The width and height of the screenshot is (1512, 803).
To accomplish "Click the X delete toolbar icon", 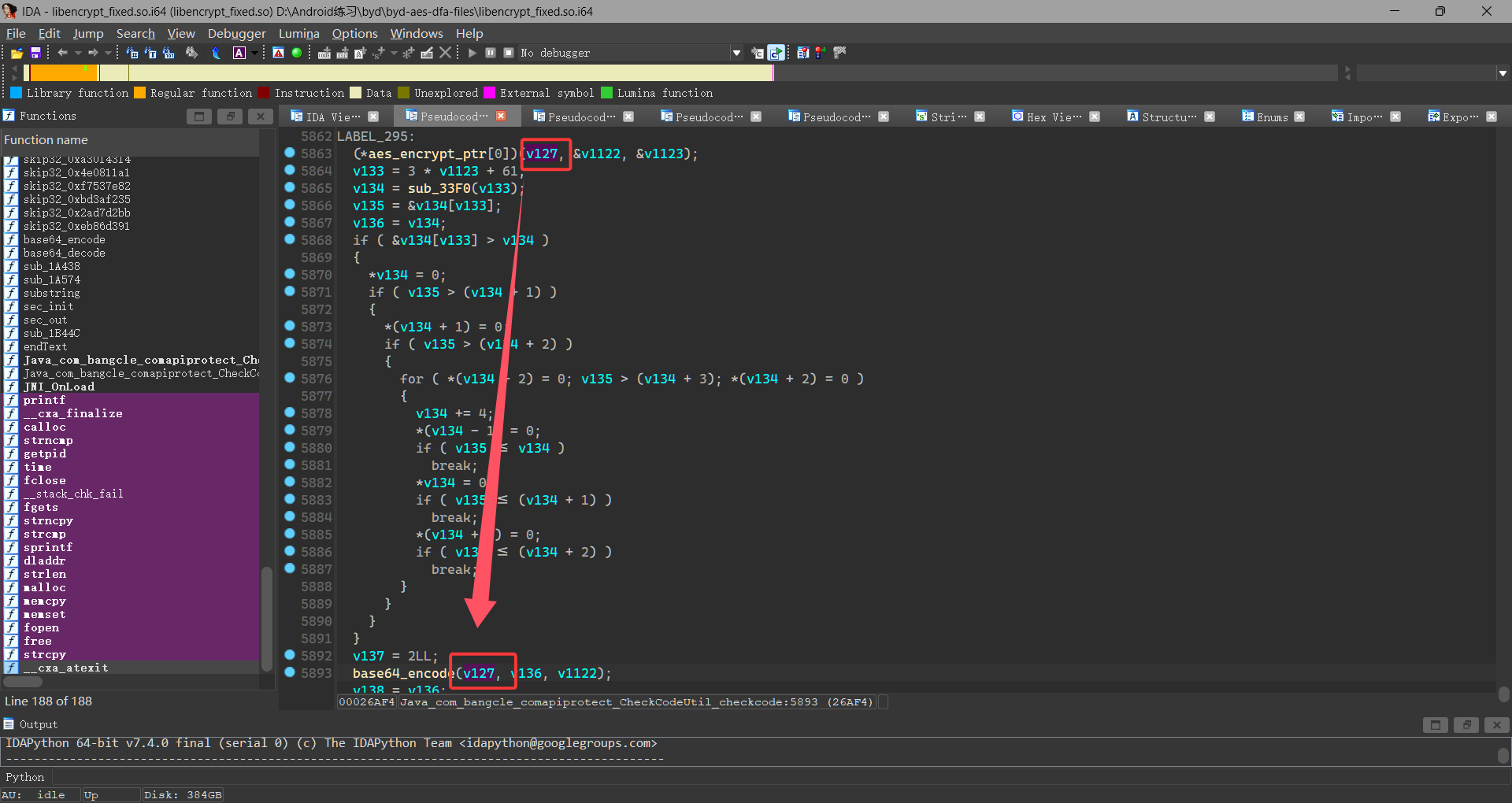I will (446, 53).
